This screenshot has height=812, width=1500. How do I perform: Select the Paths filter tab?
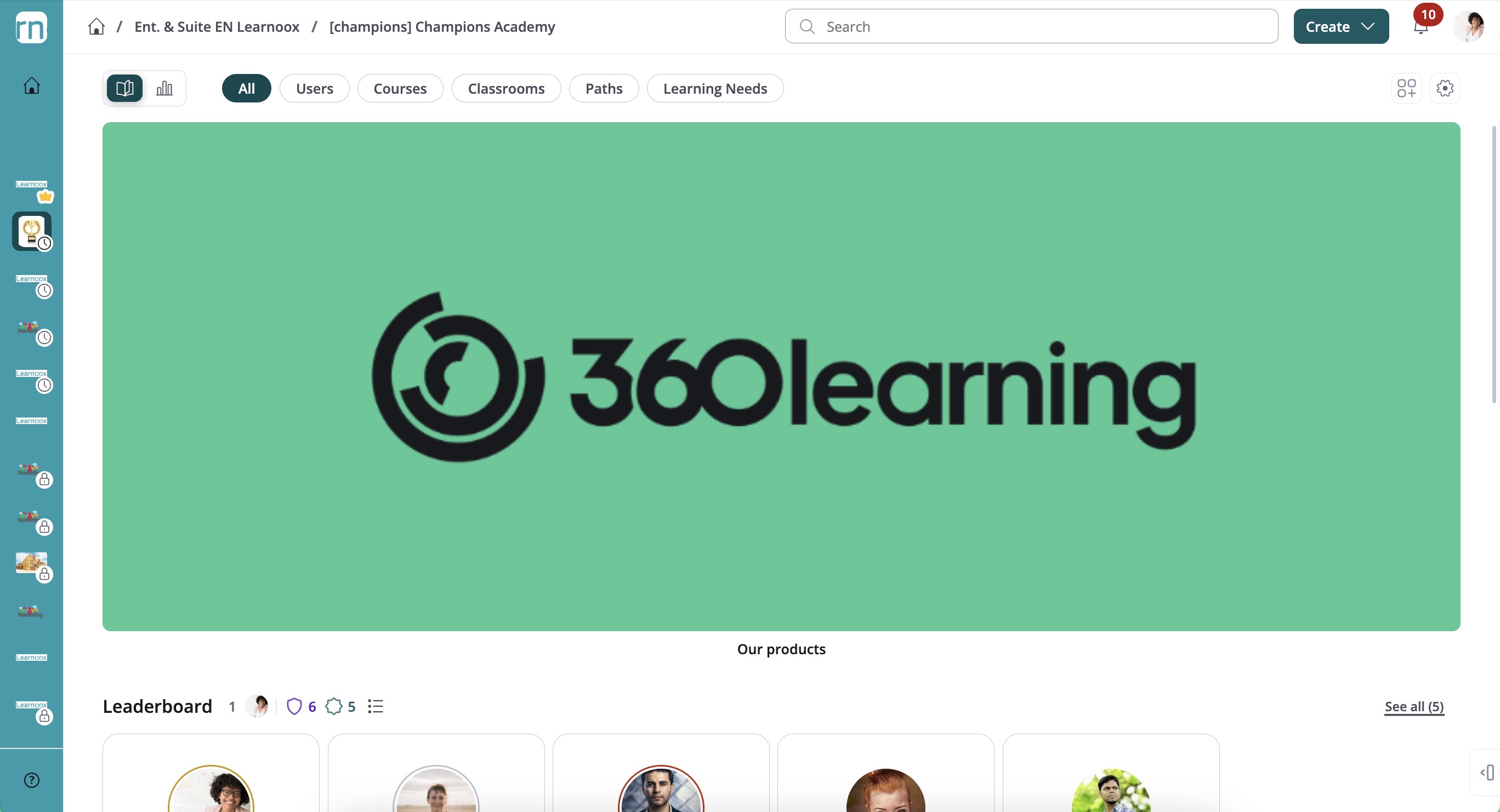(x=604, y=88)
